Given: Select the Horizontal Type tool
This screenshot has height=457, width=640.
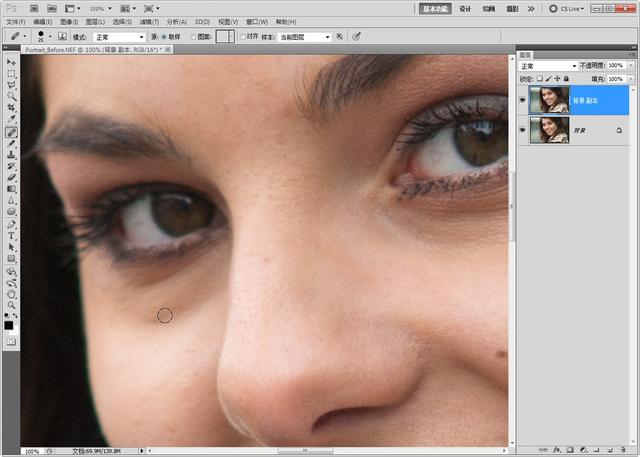Looking at the screenshot, I should (x=11, y=236).
